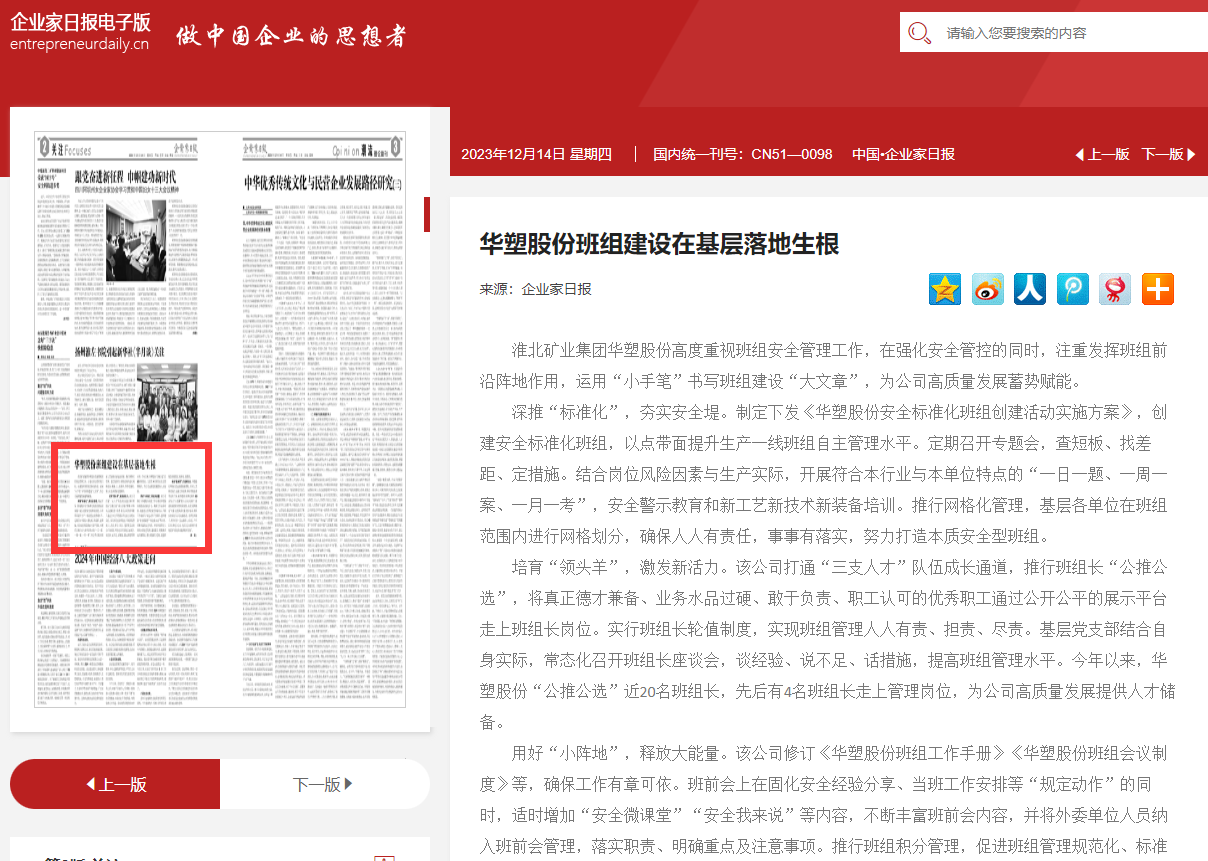The height and width of the screenshot is (861, 1208).
Task: Open 中华优秀传统文化 article on right newspaper page
Action: 323,183
